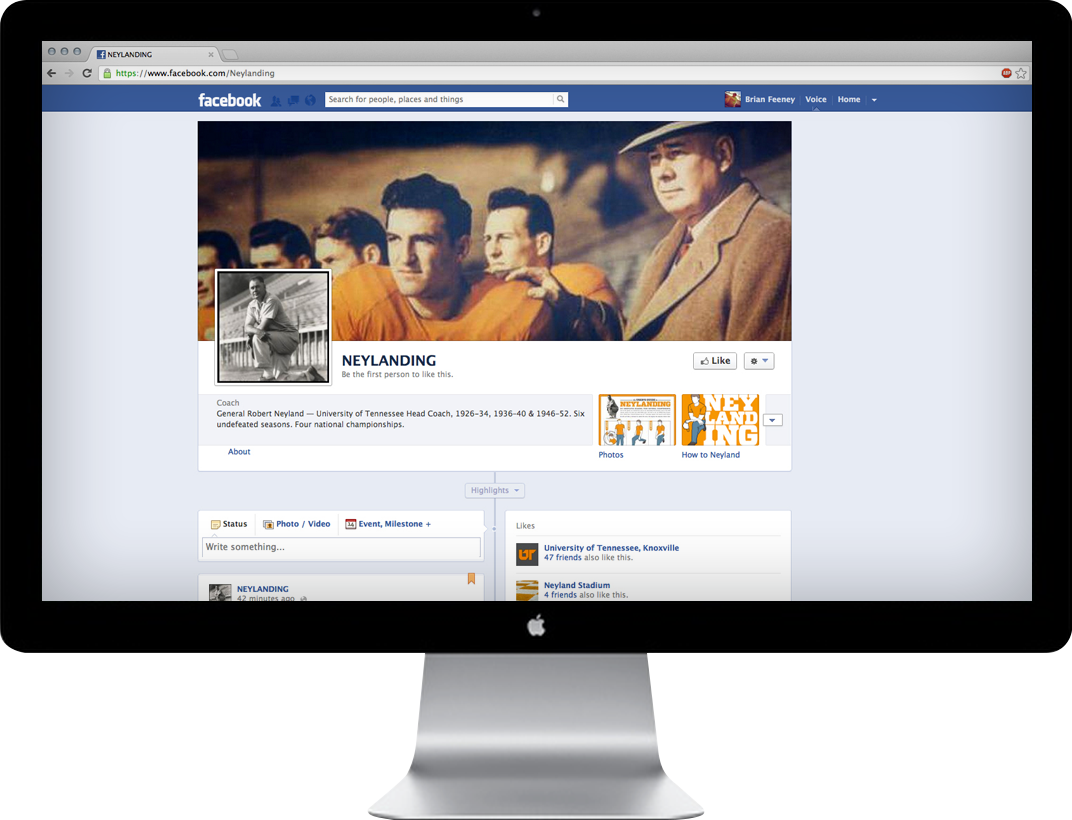1072x820 pixels.
Task: Open the gear settings dropdown
Action: click(x=759, y=361)
